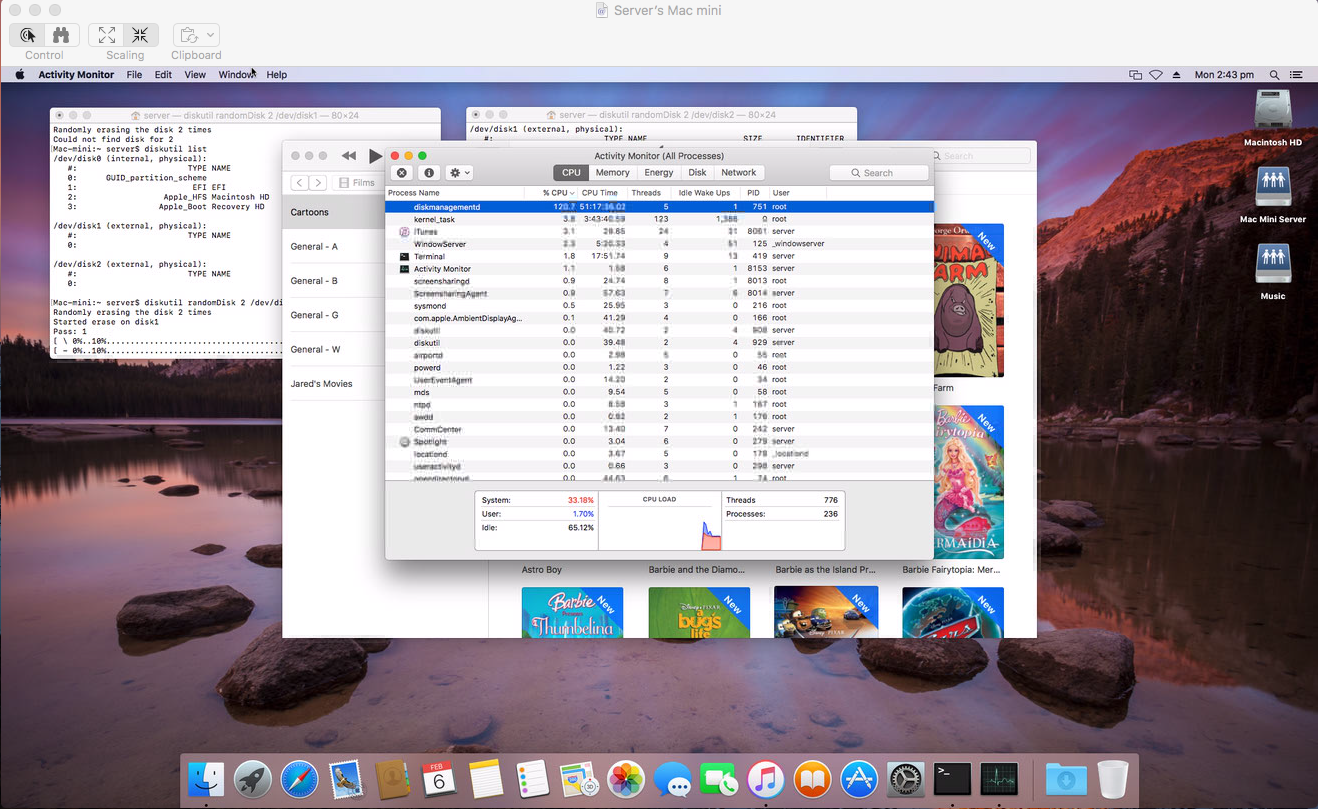Select the diskmanagementd process row
1318x809 pixels.
pyautogui.click(x=659, y=207)
